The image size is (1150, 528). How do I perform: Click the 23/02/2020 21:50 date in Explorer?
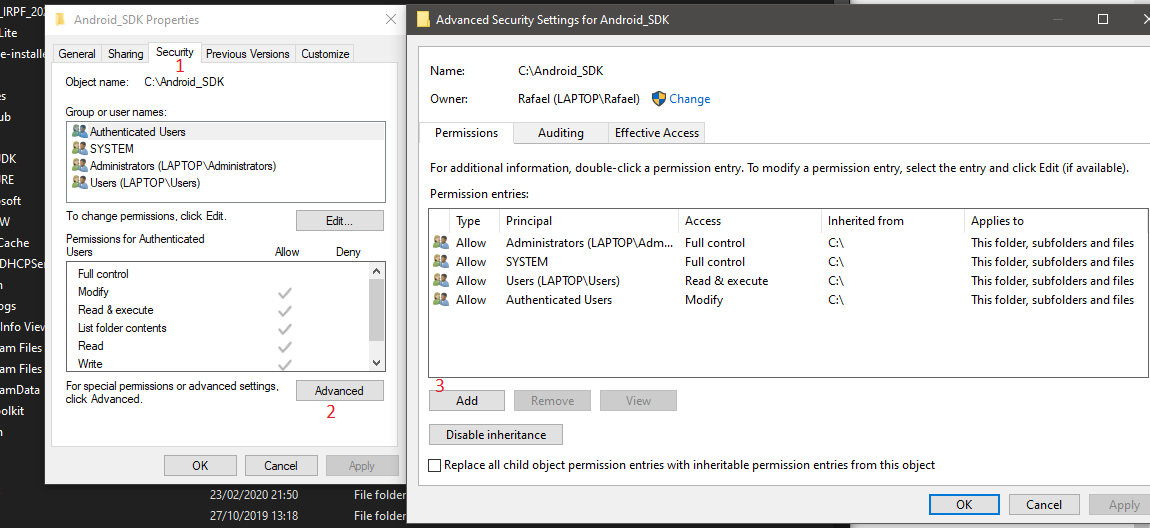(254, 494)
